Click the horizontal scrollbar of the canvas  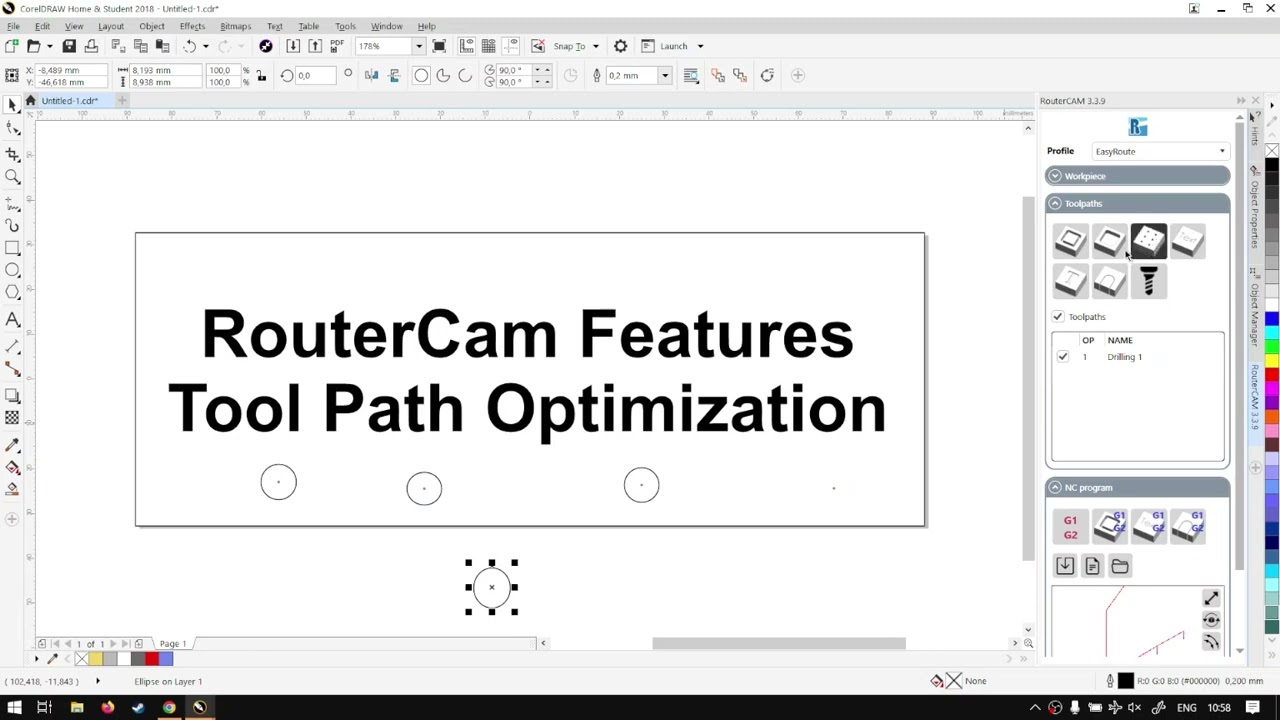tap(779, 644)
